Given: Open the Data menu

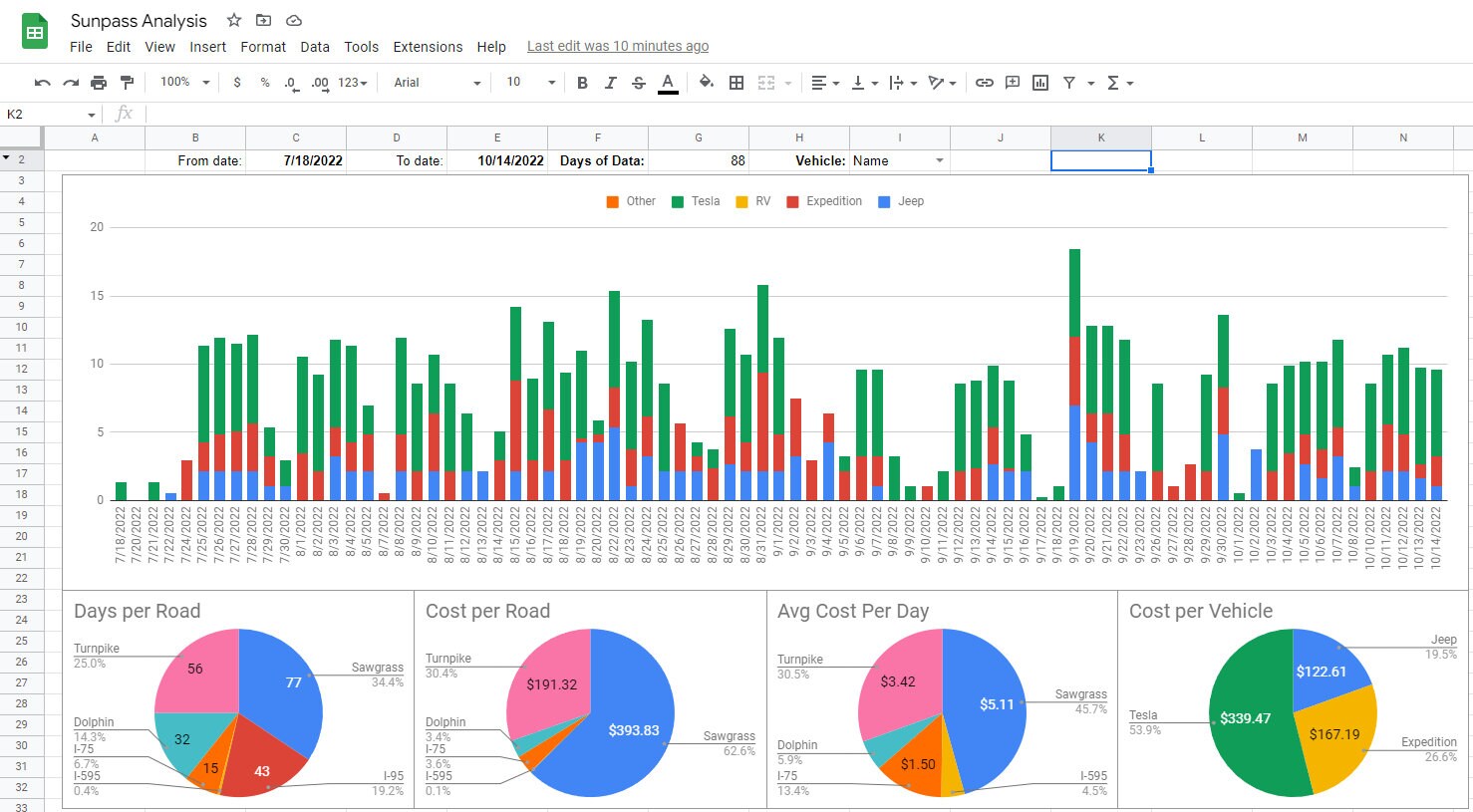Looking at the screenshot, I should (x=315, y=46).
